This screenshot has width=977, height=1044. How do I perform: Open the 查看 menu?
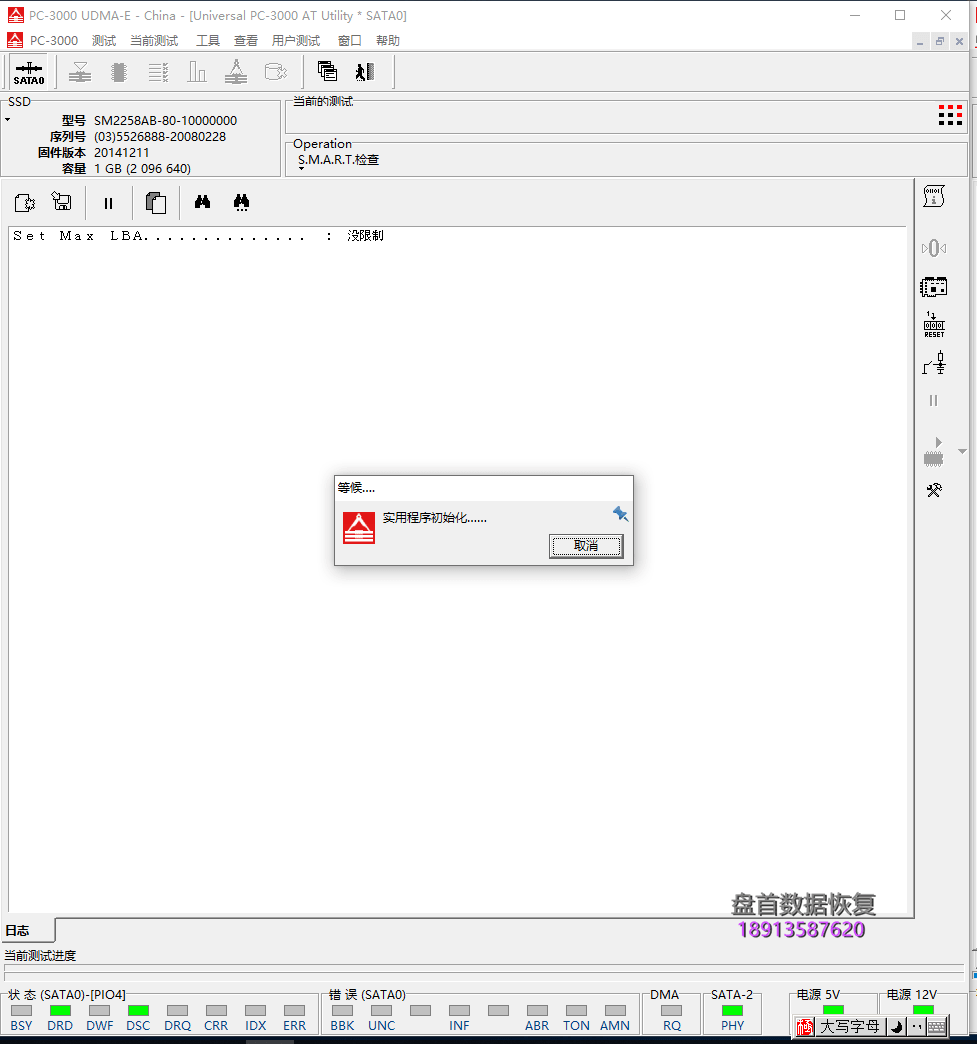click(x=246, y=41)
